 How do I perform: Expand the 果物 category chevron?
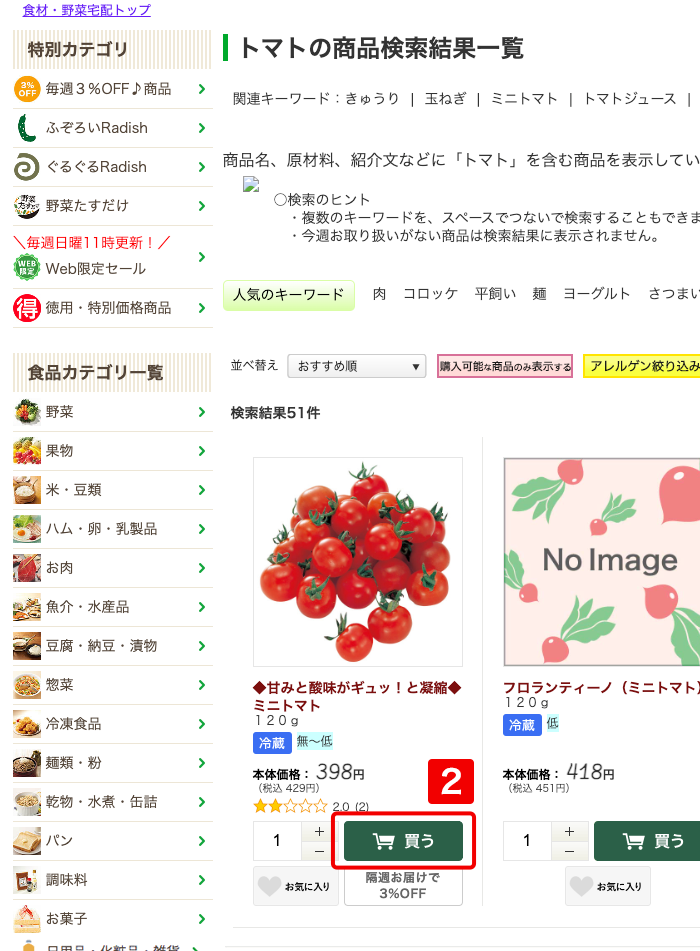tap(202, 451)
